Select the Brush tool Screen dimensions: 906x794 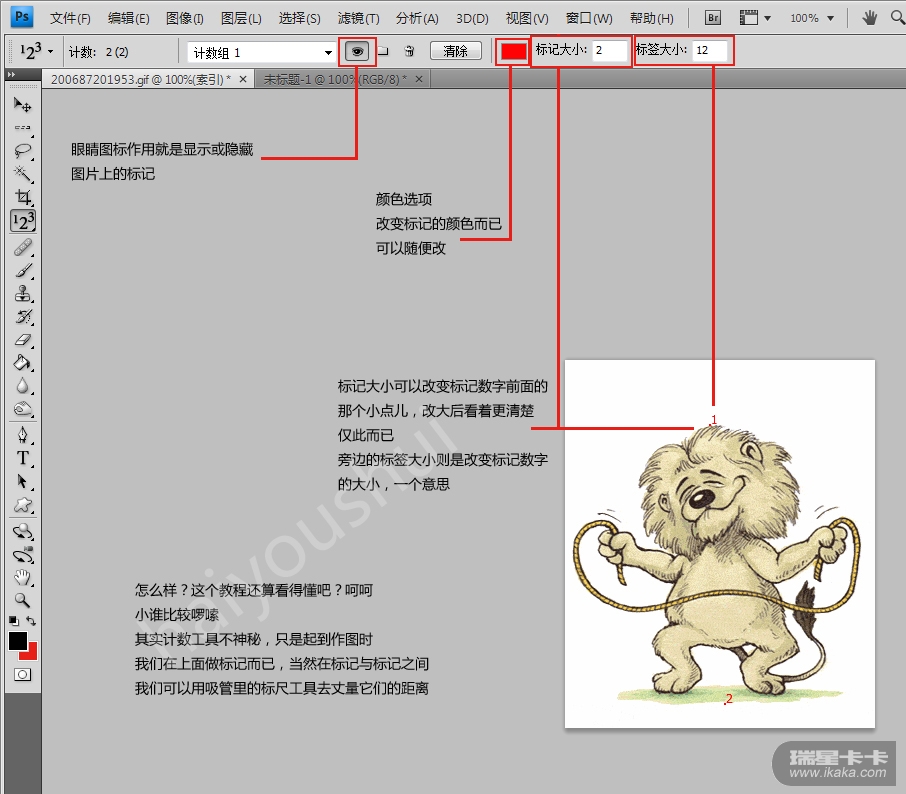23,270
